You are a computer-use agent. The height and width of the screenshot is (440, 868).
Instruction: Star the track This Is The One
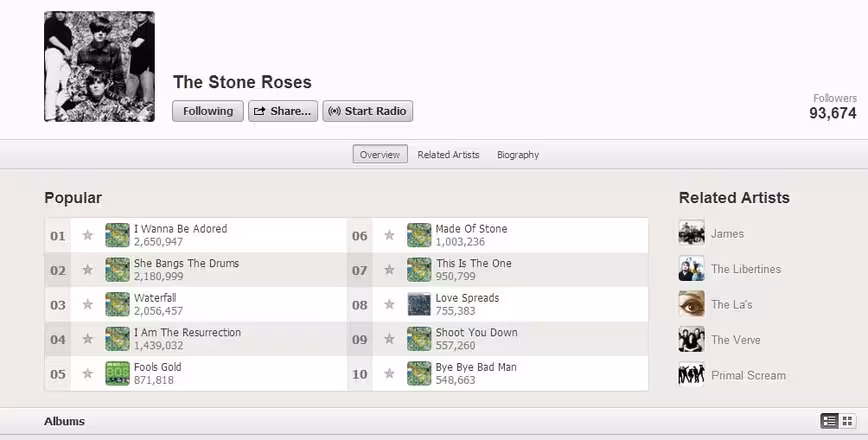[389, 270]
